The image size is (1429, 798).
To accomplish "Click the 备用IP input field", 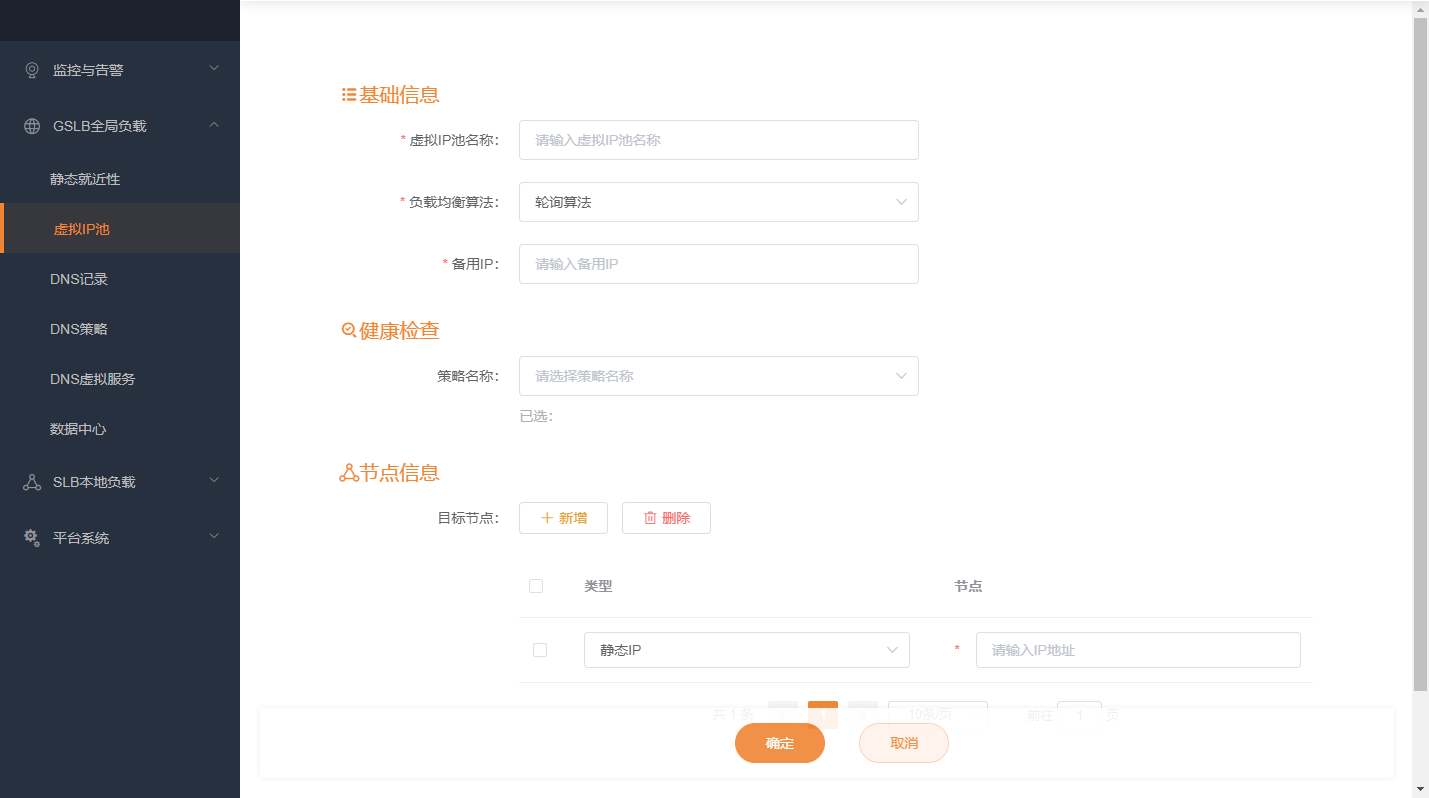I will coord(718,264).
